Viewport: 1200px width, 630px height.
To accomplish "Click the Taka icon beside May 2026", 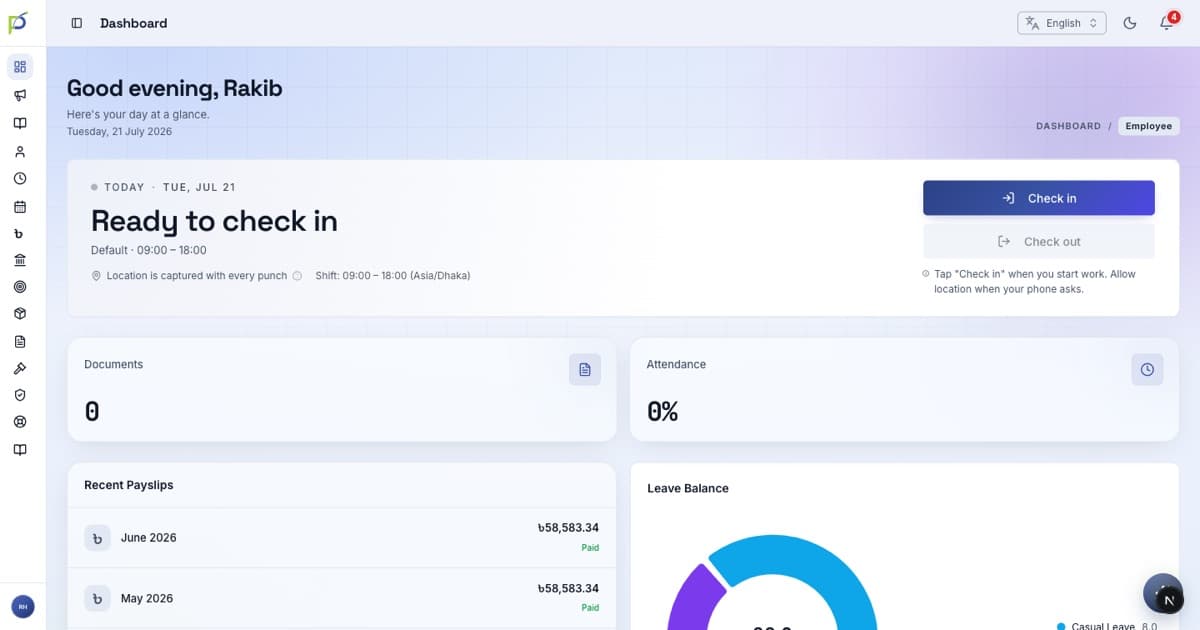I will (97, 599).
